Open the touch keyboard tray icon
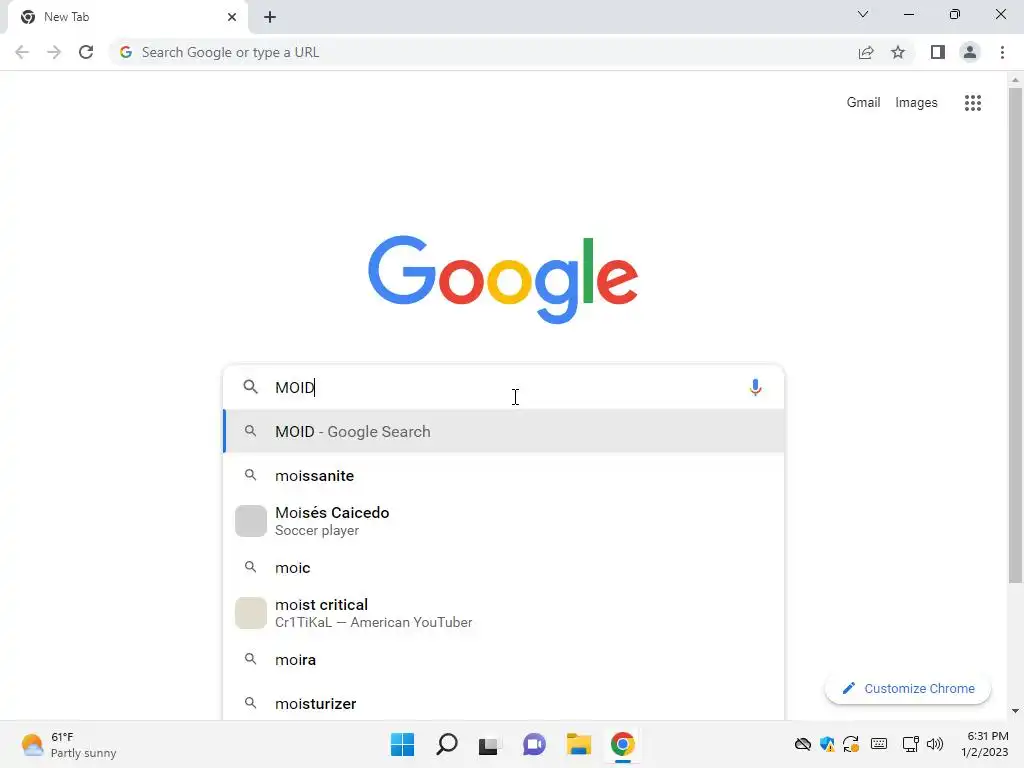Image resolution: width=1024 pixels, height=768 pixels. click(x=879, y=744)
